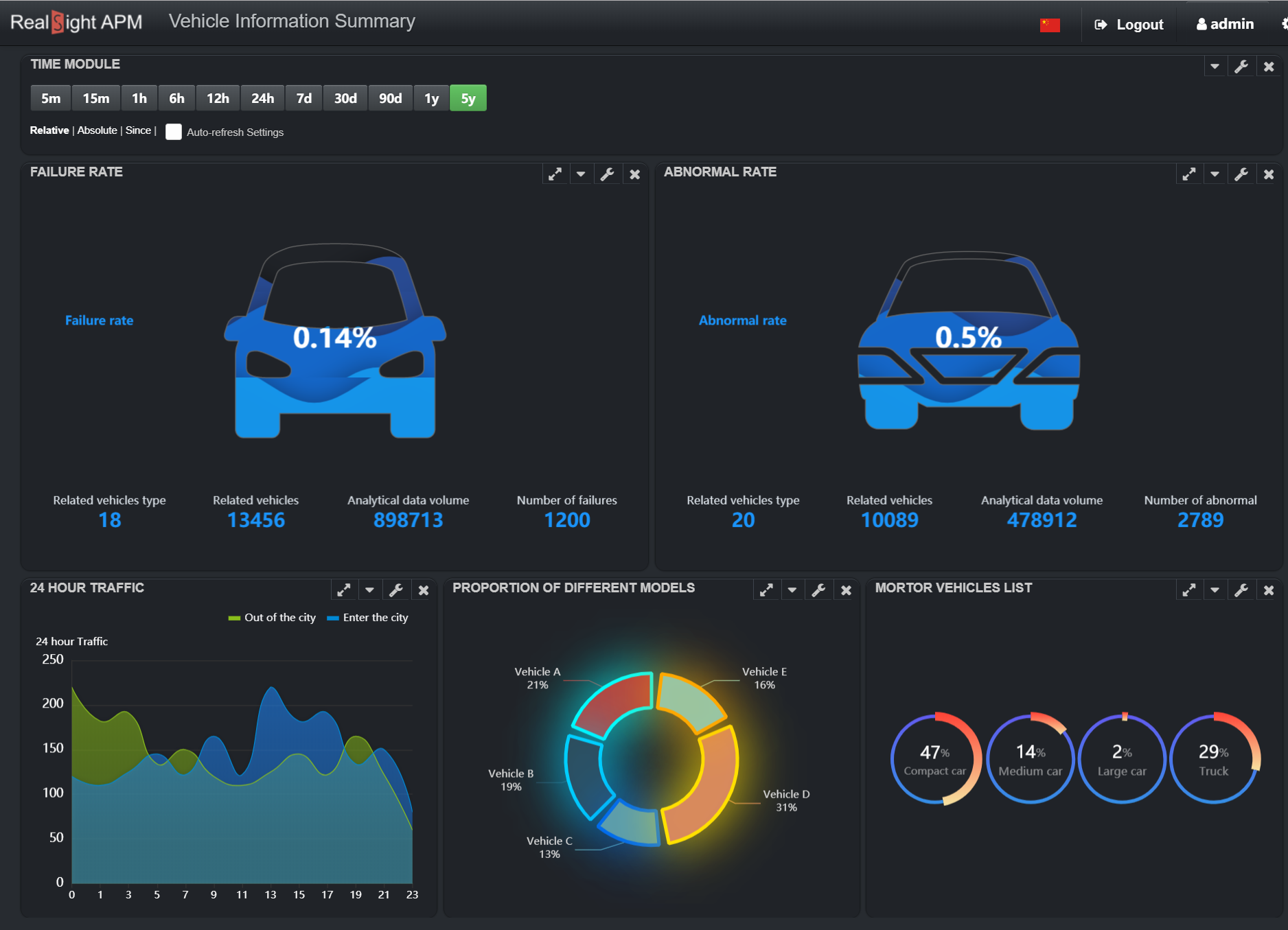Close Proportion of Different Models panel
The width and height of the screenshot is (1288, 930).
click(847, 590)
